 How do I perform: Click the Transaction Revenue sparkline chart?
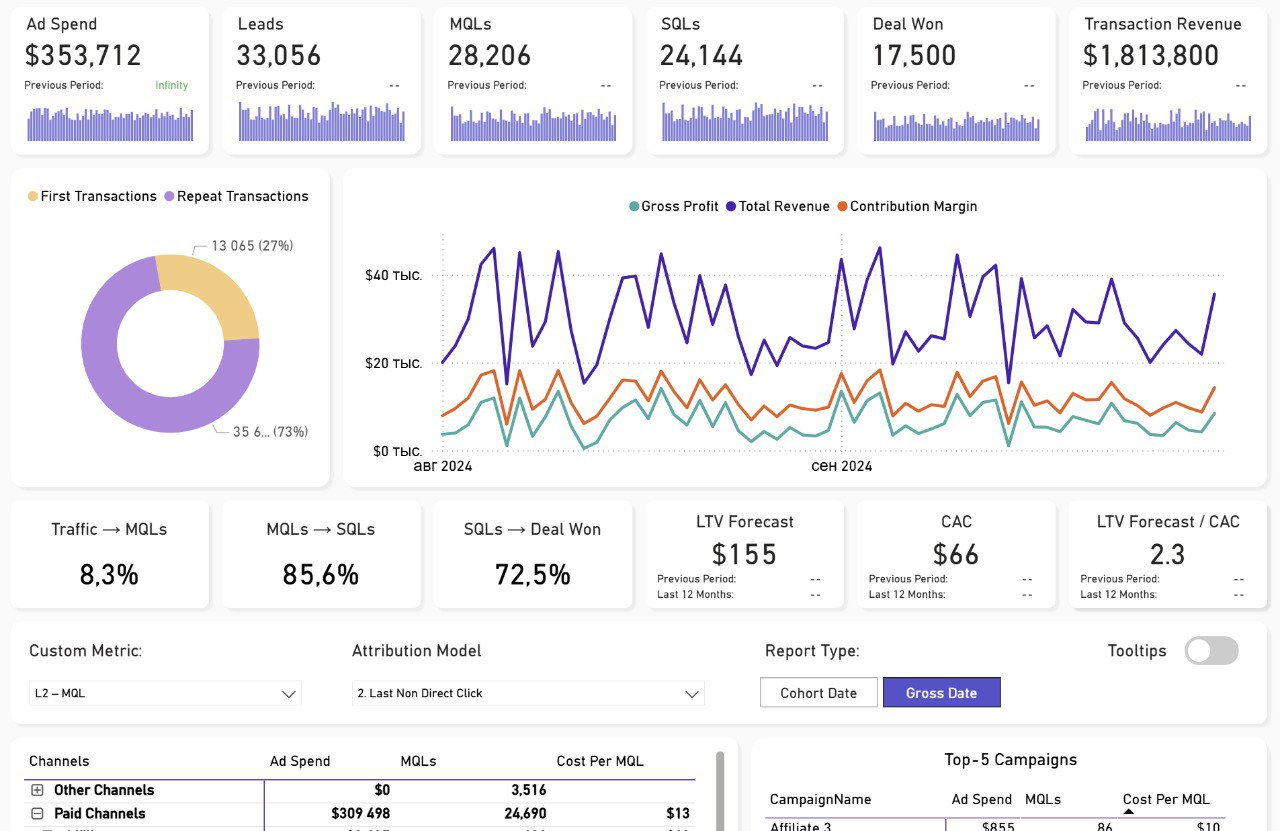point(1168,123)
